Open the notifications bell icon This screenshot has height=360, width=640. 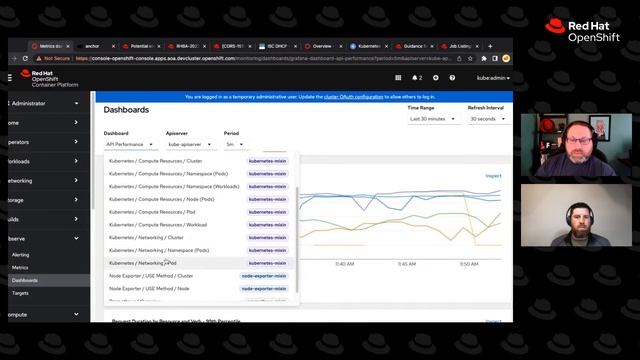(416, 78)
